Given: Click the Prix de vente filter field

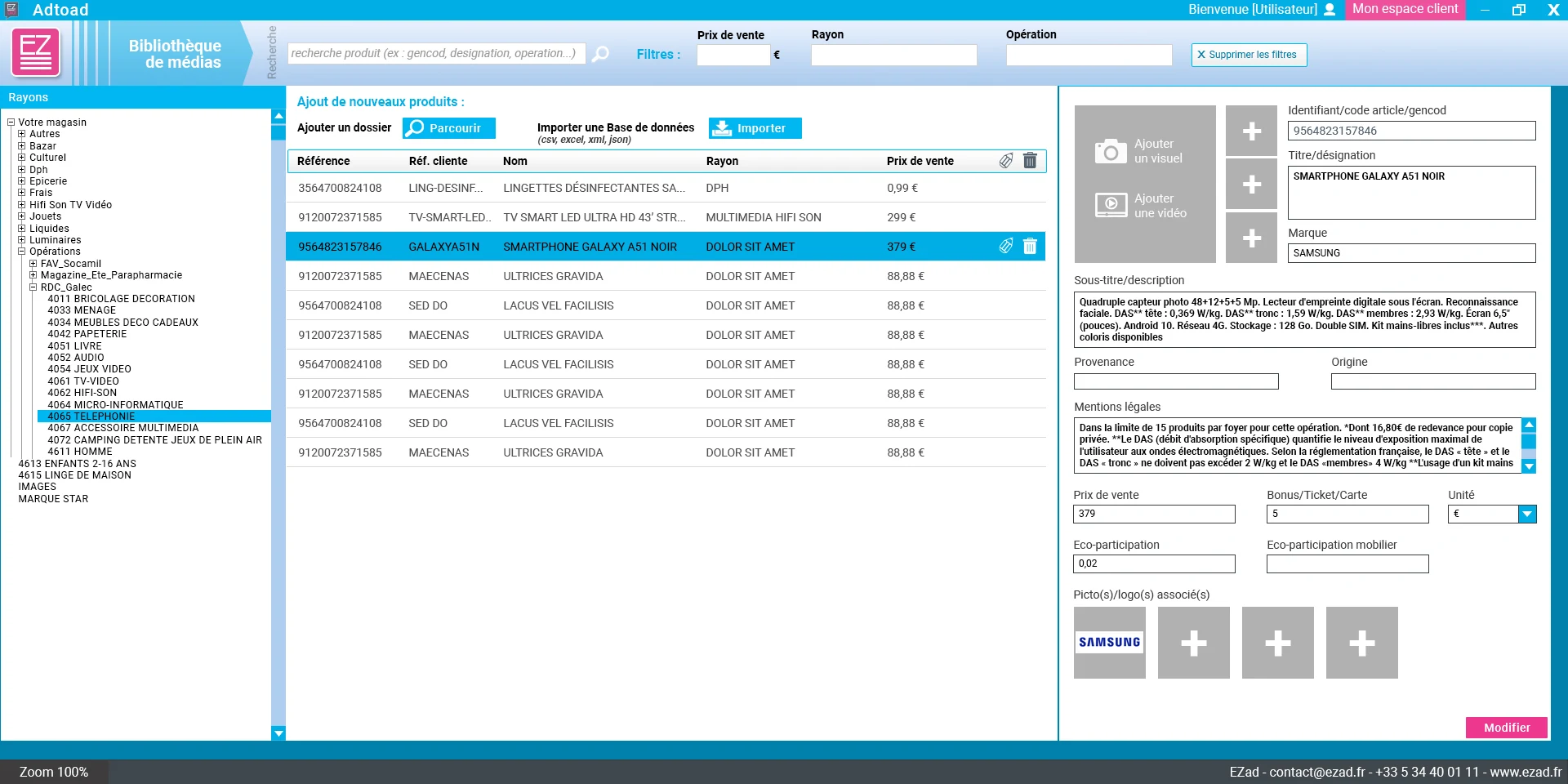Looking at the screenshot, I should point(733,55).
